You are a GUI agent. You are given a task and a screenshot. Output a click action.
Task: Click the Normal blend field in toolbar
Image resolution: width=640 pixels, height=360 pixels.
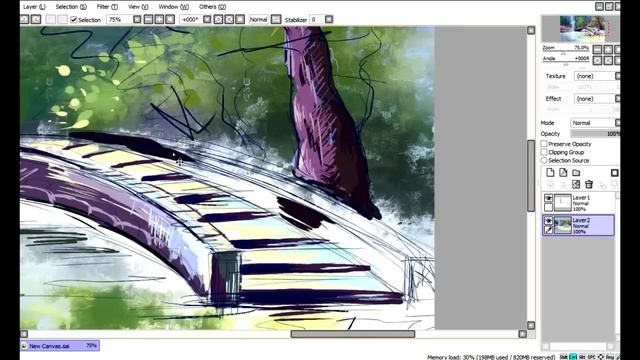coord(259,19)
